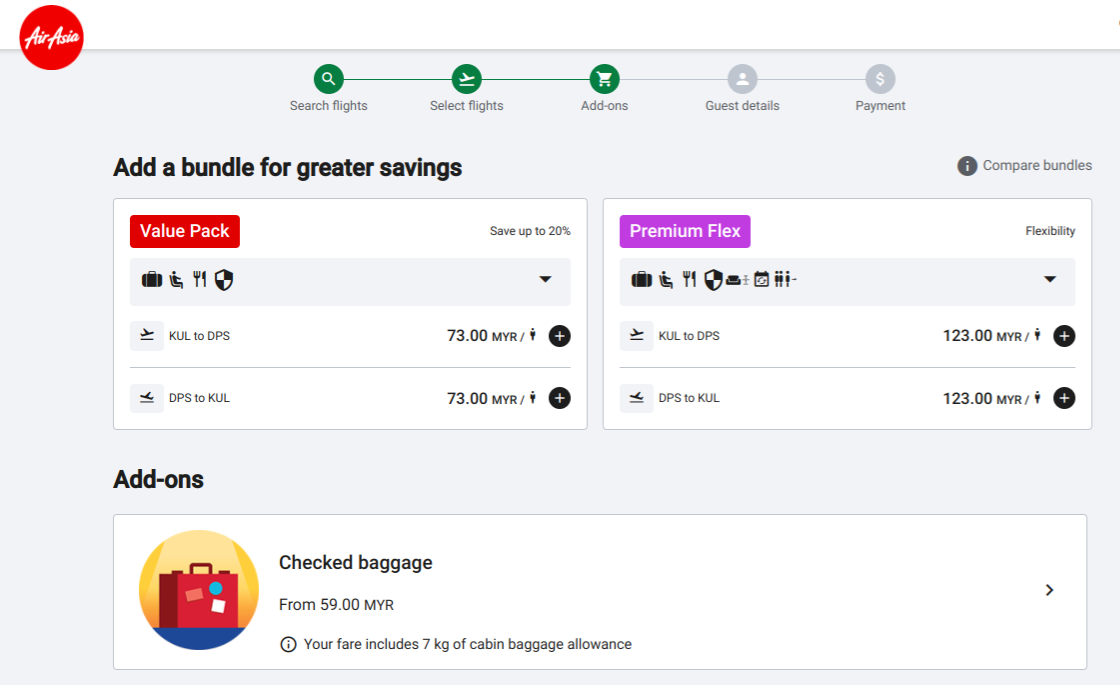Viewport: 1120px width, 685px height.
Task: Click the Select flights plane icon
Action: pos(466,79)
